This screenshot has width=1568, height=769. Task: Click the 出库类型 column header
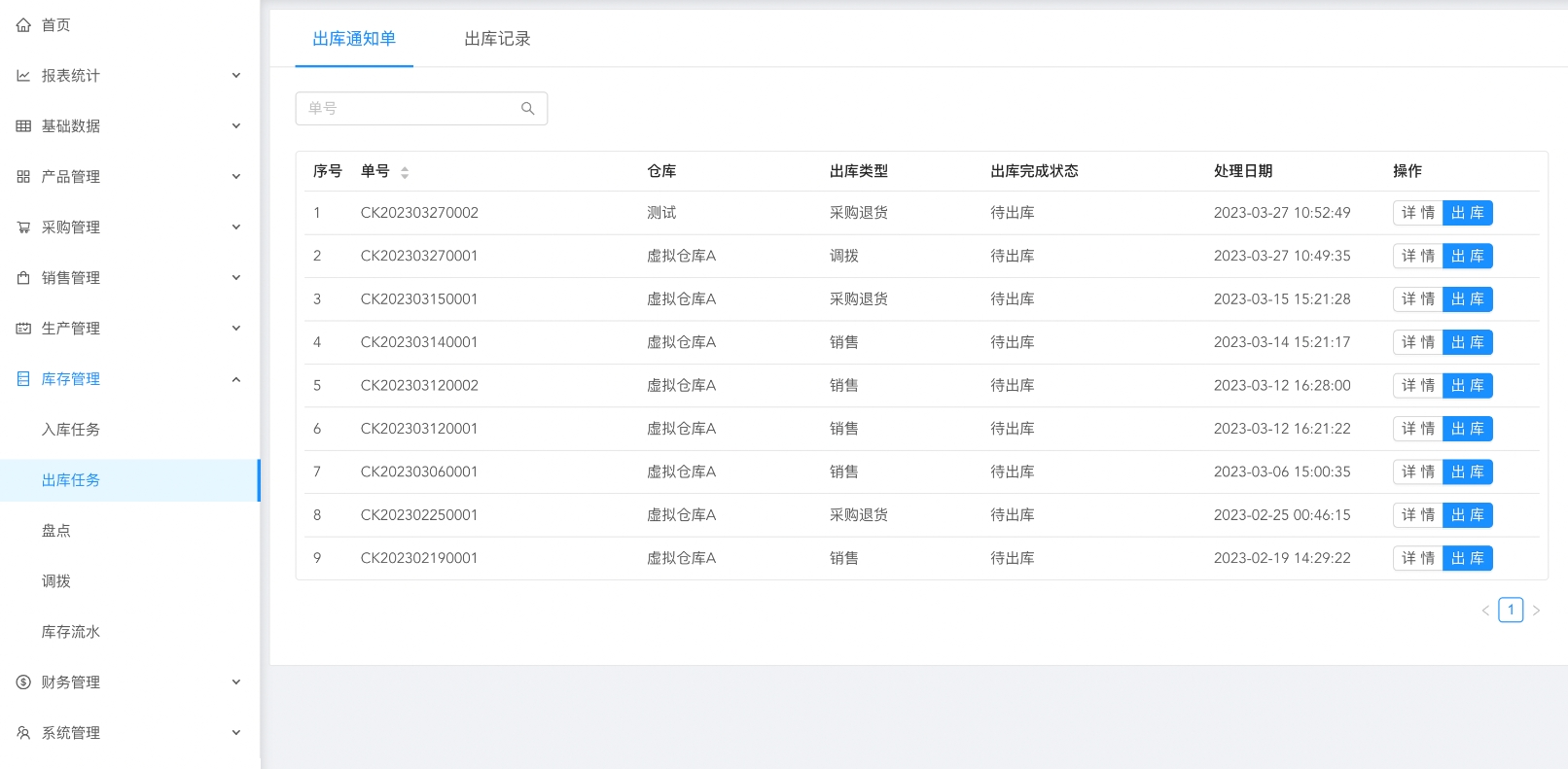[859, 171]
